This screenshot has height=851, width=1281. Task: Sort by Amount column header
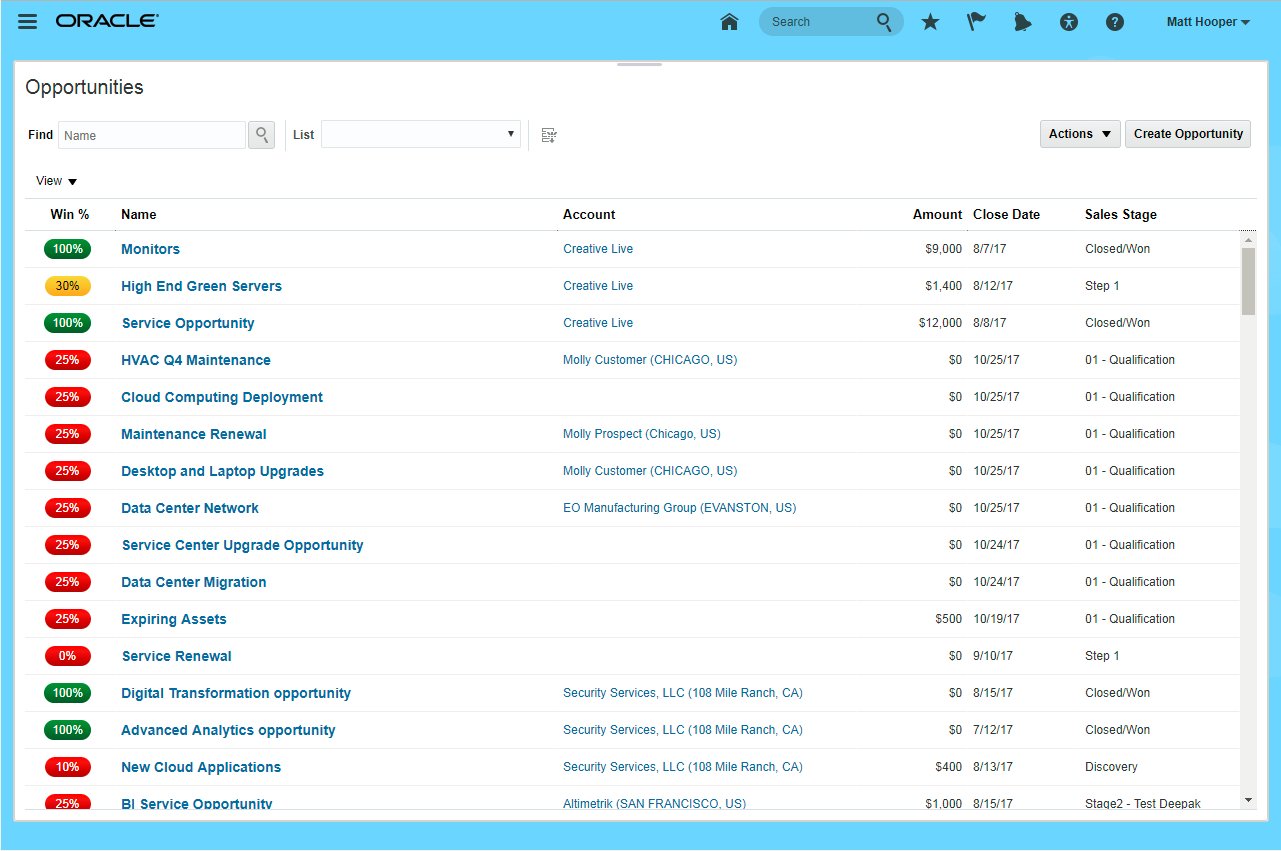point(937,214)
